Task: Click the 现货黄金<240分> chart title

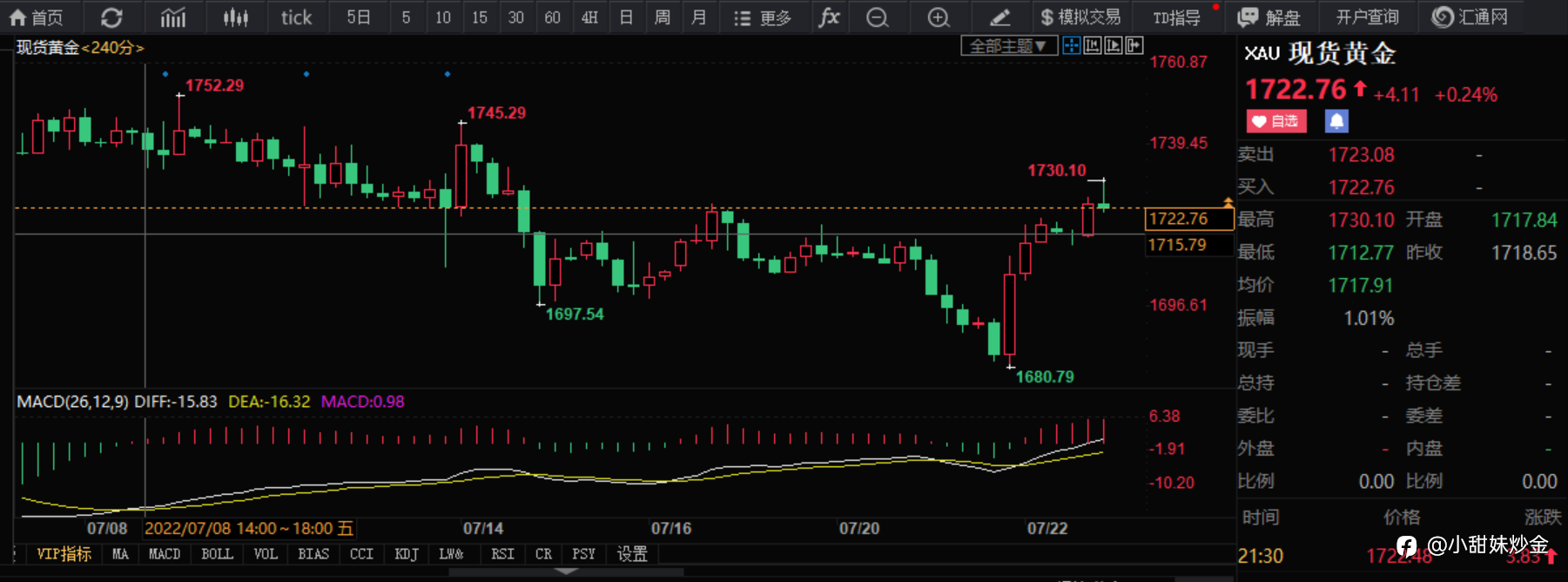Action: click(80, 47)
